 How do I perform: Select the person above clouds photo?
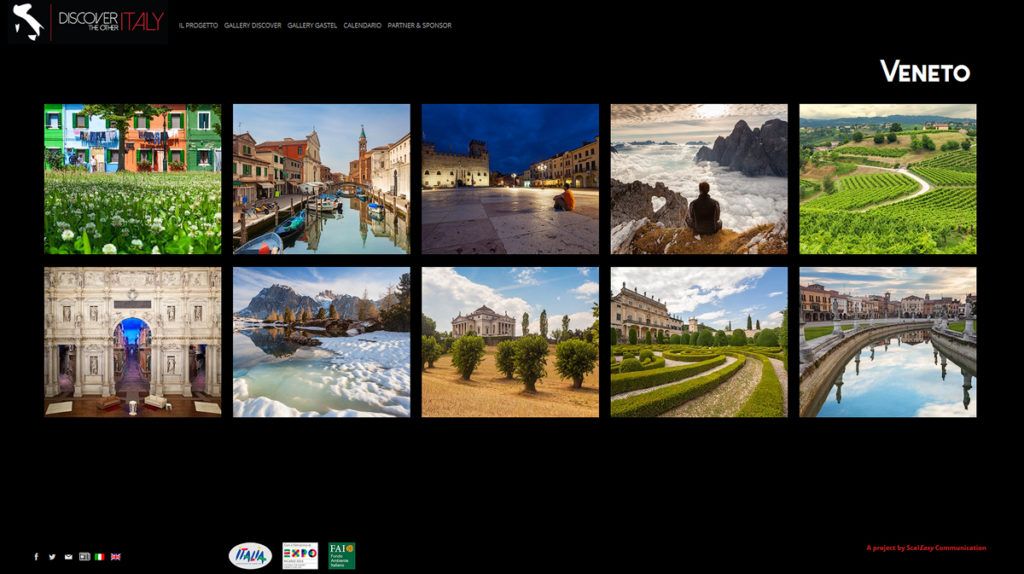[x=699, y=179]
